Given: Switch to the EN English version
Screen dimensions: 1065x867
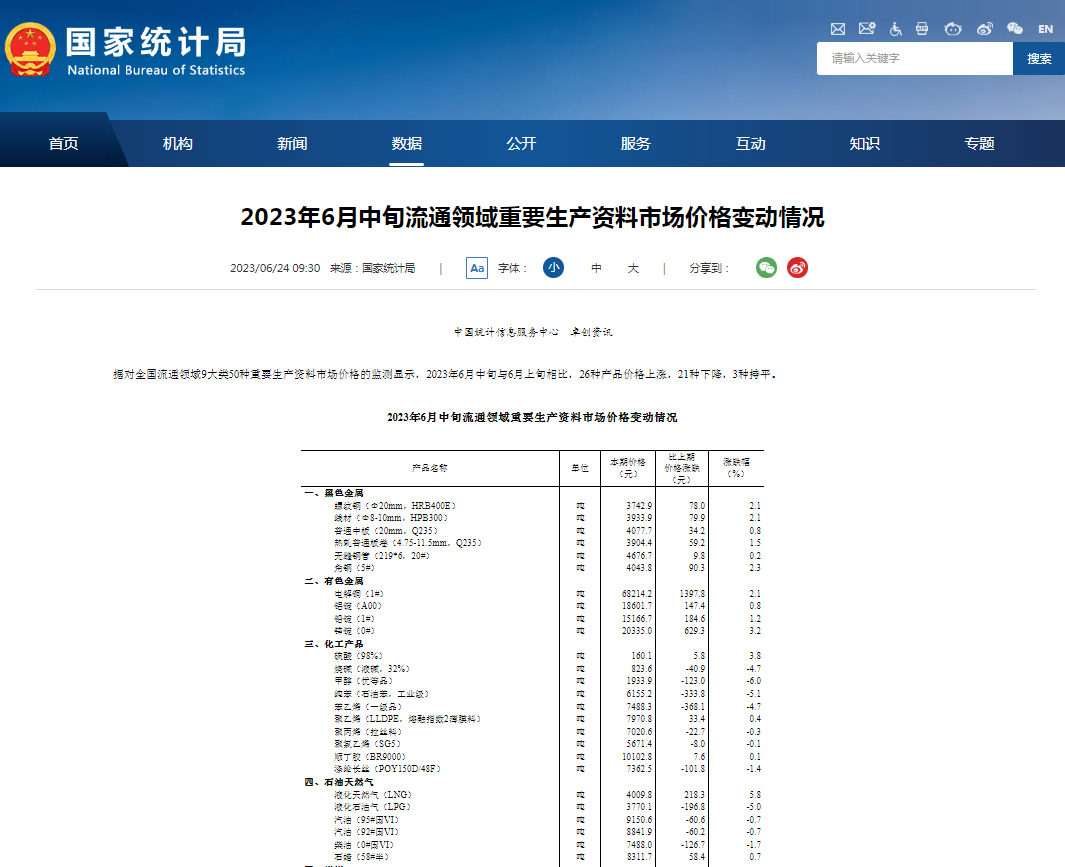Looking at the screenshot, I should pos(1045,29).
